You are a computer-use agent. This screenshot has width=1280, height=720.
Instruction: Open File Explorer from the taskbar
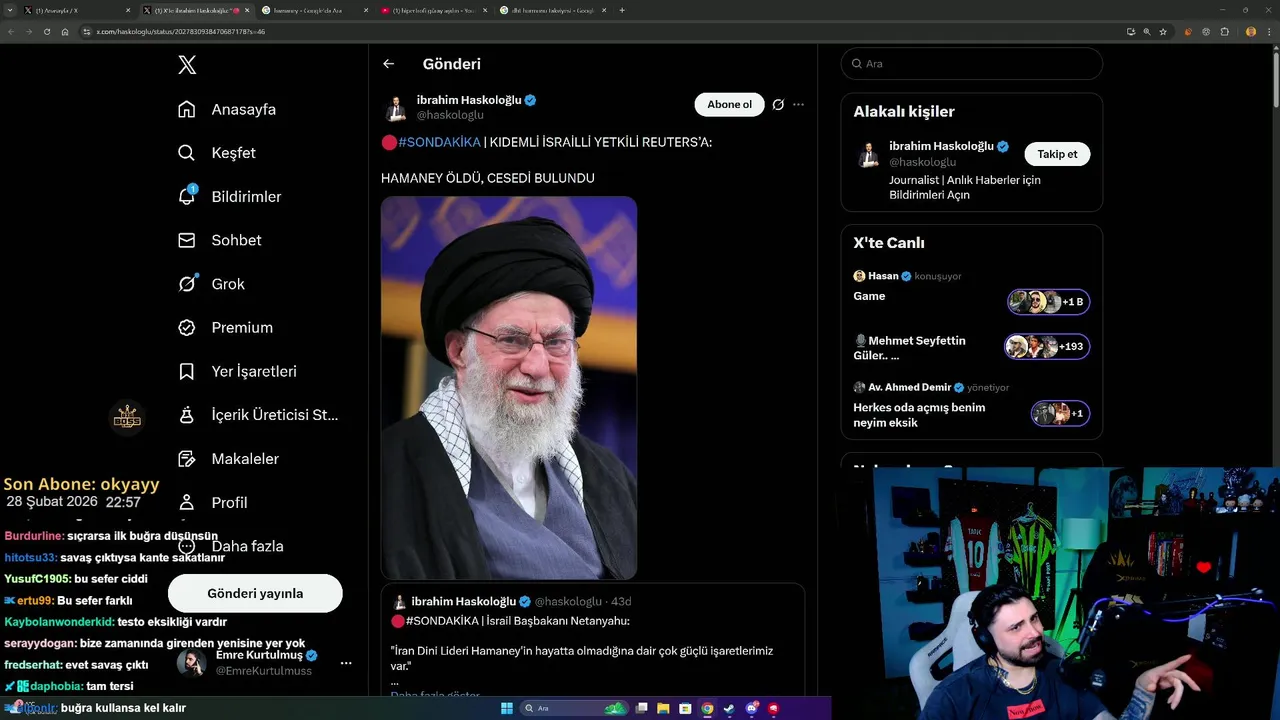(664, 709)
